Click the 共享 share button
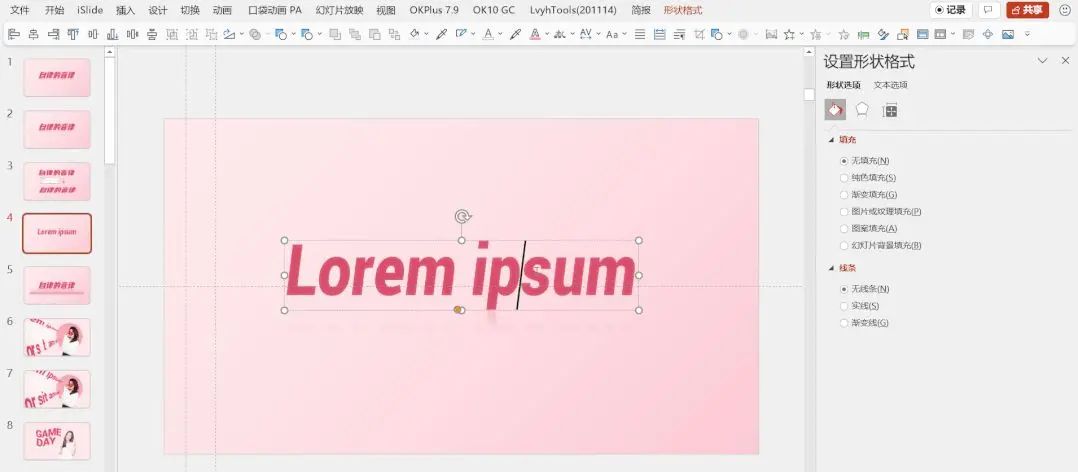Image resolution: width=1078 pixels, height=472 pixels. [x=1027, y=10]
